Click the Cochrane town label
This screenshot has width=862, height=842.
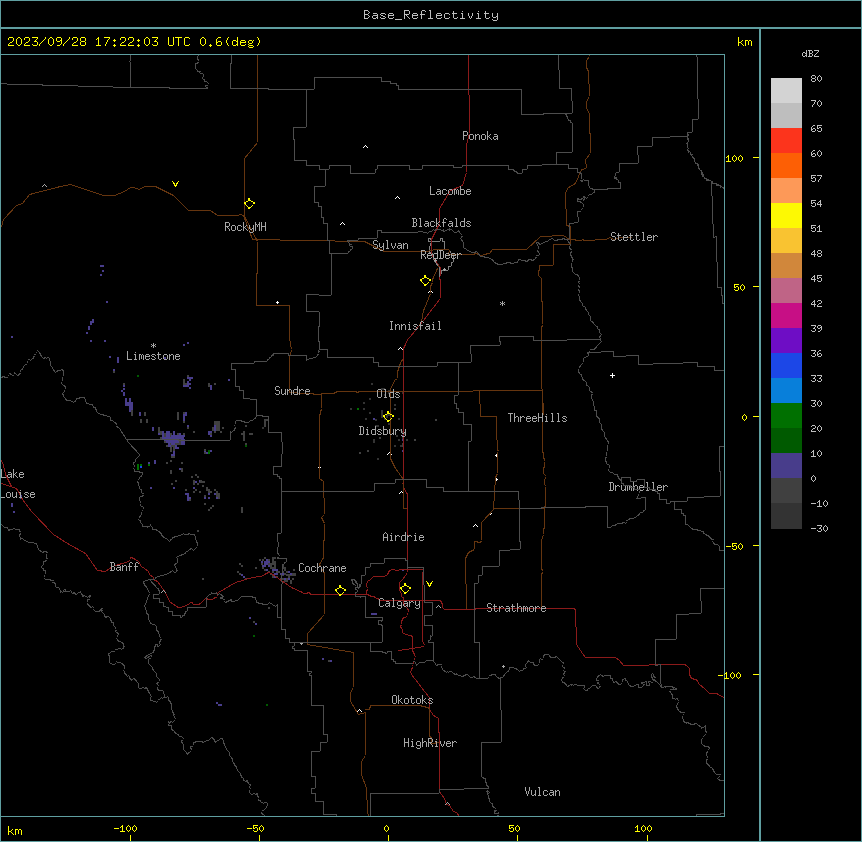[x=322, y=568]
